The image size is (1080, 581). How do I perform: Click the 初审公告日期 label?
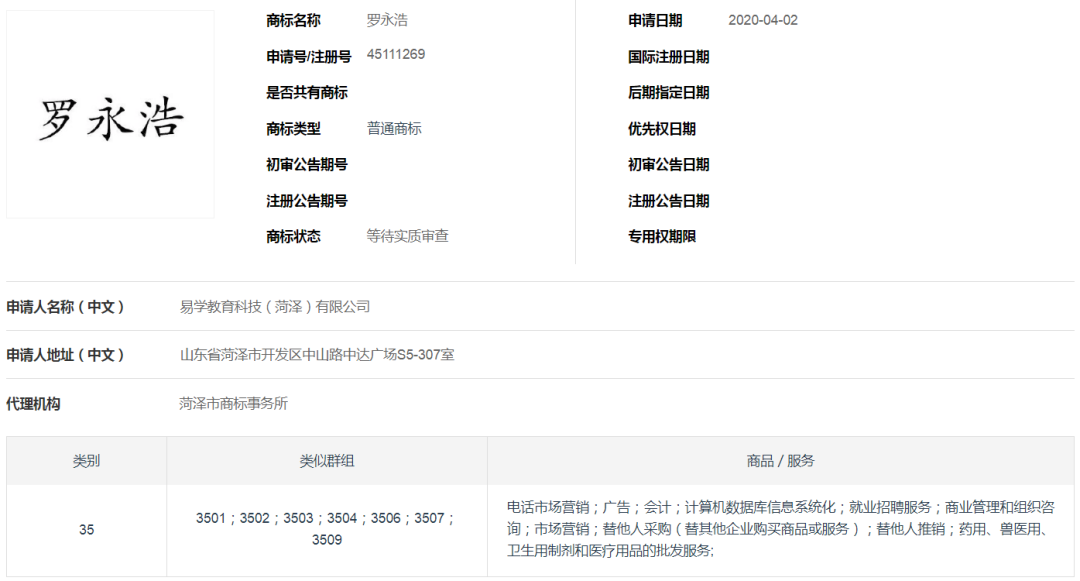pos(668,165)
